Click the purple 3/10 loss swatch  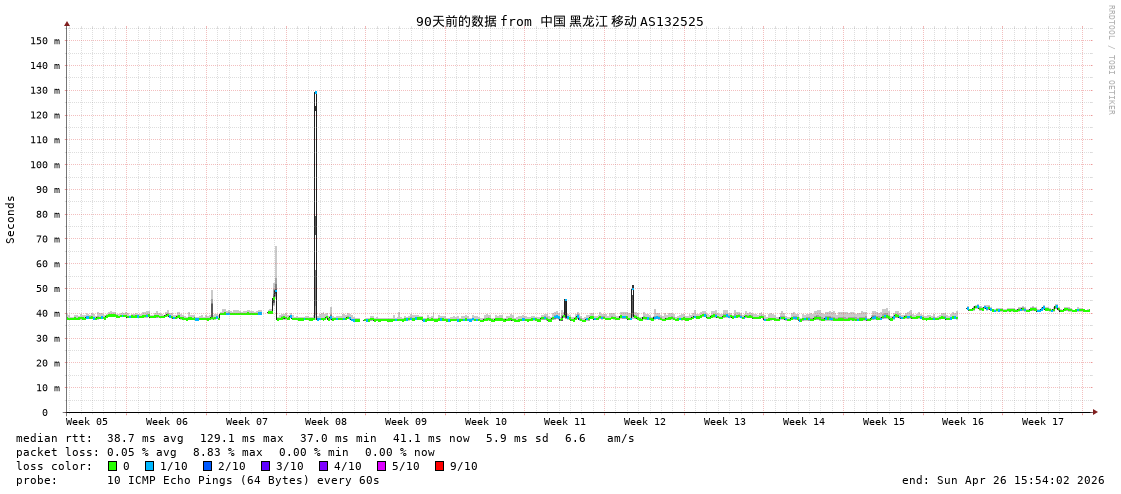[x=265, y=466]
